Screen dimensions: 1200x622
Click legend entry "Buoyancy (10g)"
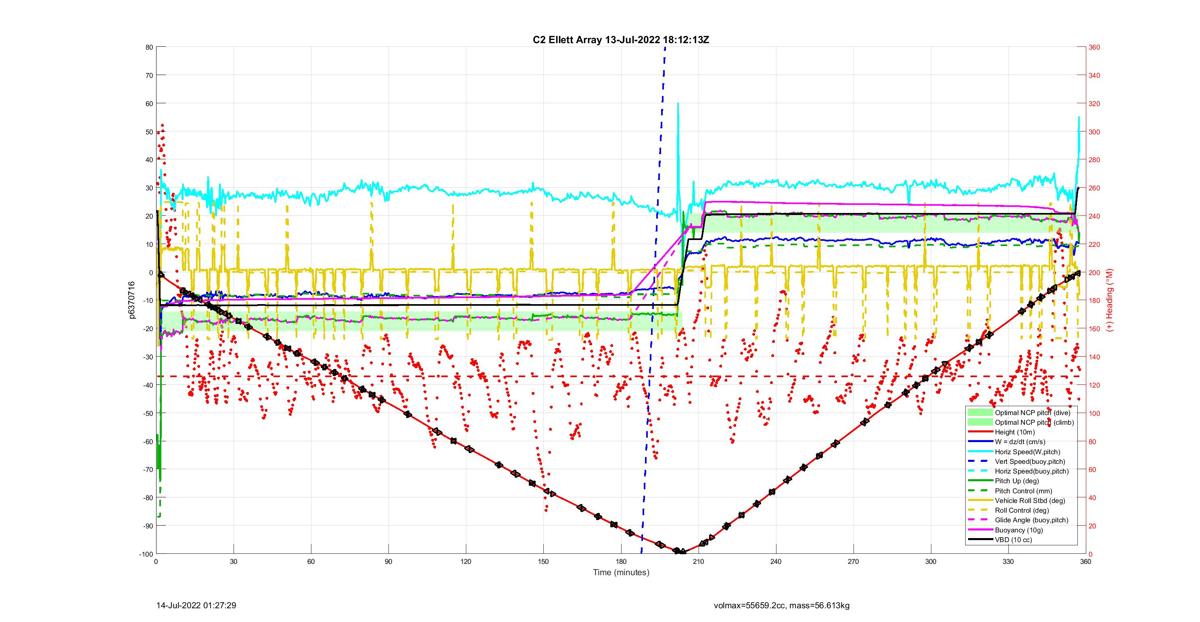click(x=1019, y=530)
